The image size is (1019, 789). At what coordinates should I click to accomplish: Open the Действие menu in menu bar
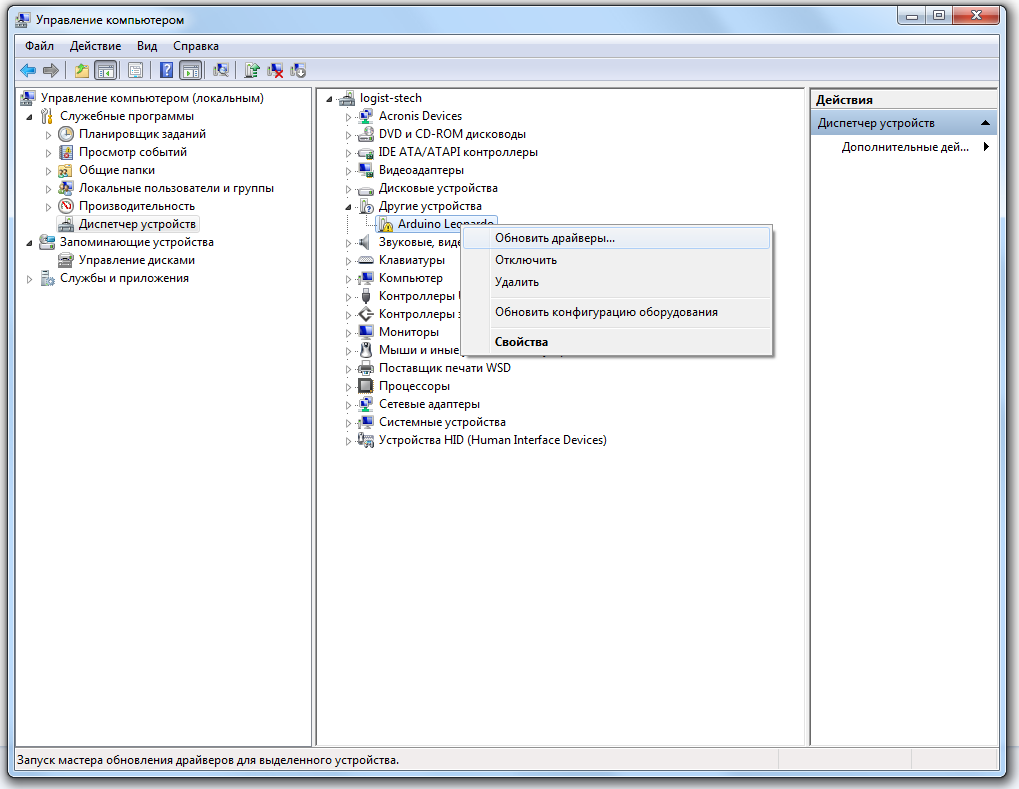pyautogui.click(x=95, y=46)
